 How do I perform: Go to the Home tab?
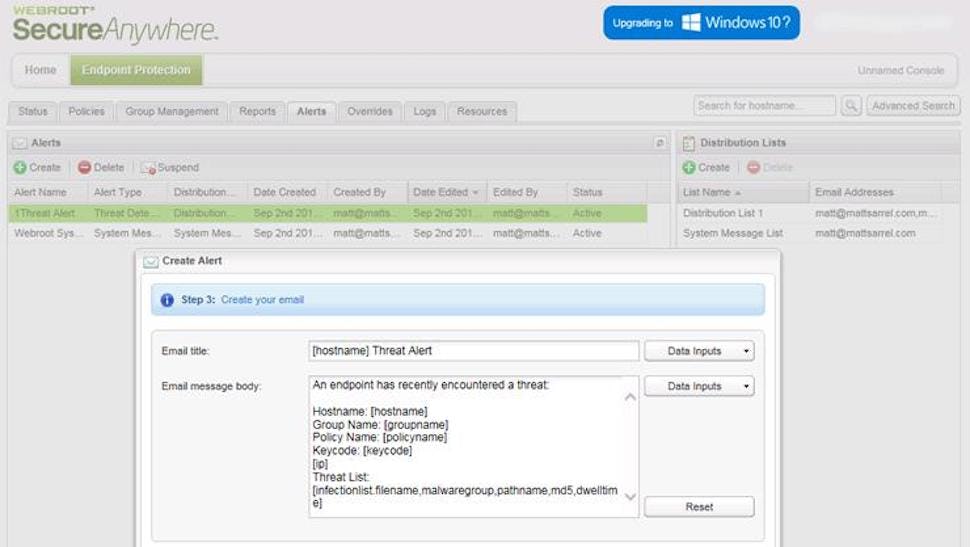tap(40, 71)
